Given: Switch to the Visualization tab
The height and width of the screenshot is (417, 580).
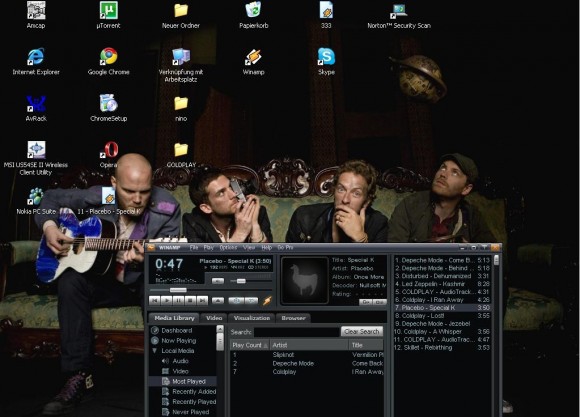Looking at the screenshot, I should 252,318.
